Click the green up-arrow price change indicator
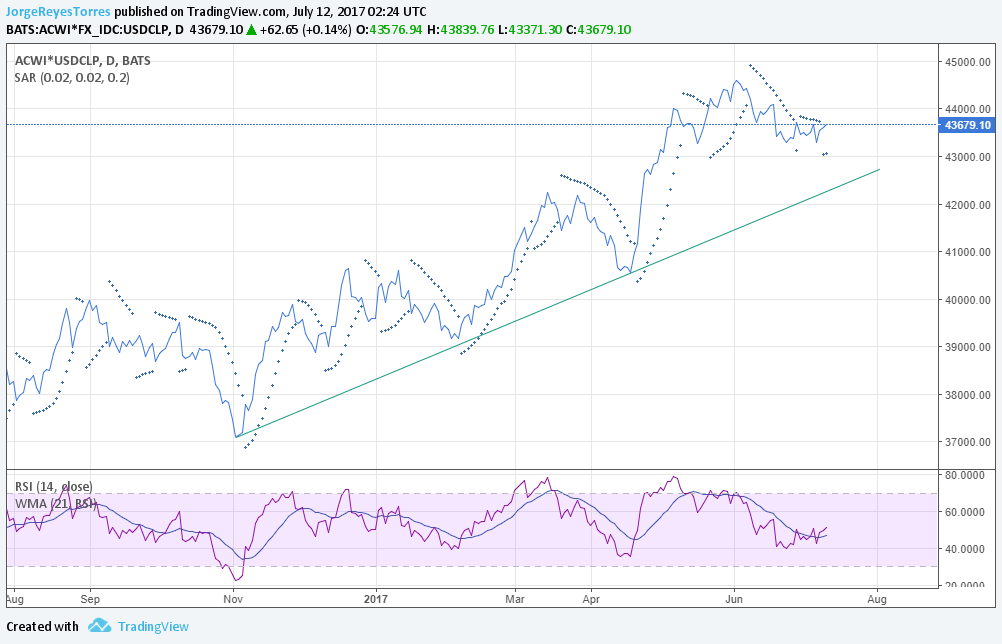 click(251, 29)
